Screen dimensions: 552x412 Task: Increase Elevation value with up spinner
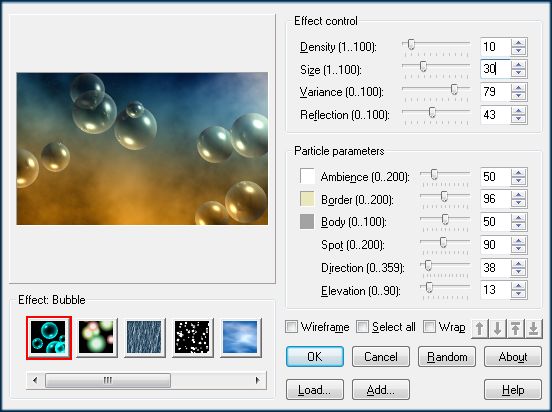pos(519,286)
